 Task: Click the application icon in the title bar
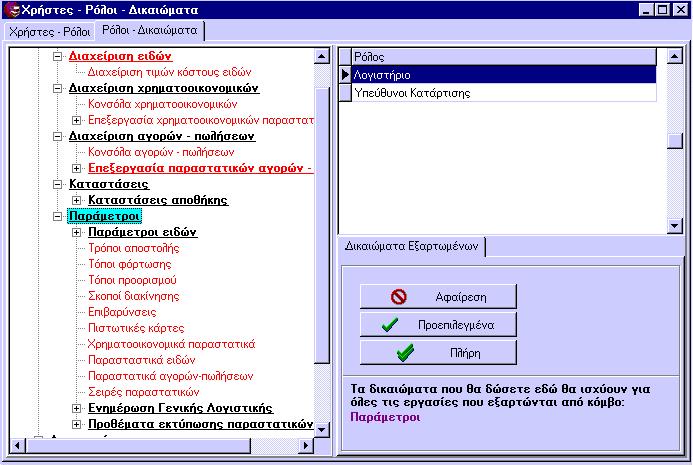[x=11, y=10]
